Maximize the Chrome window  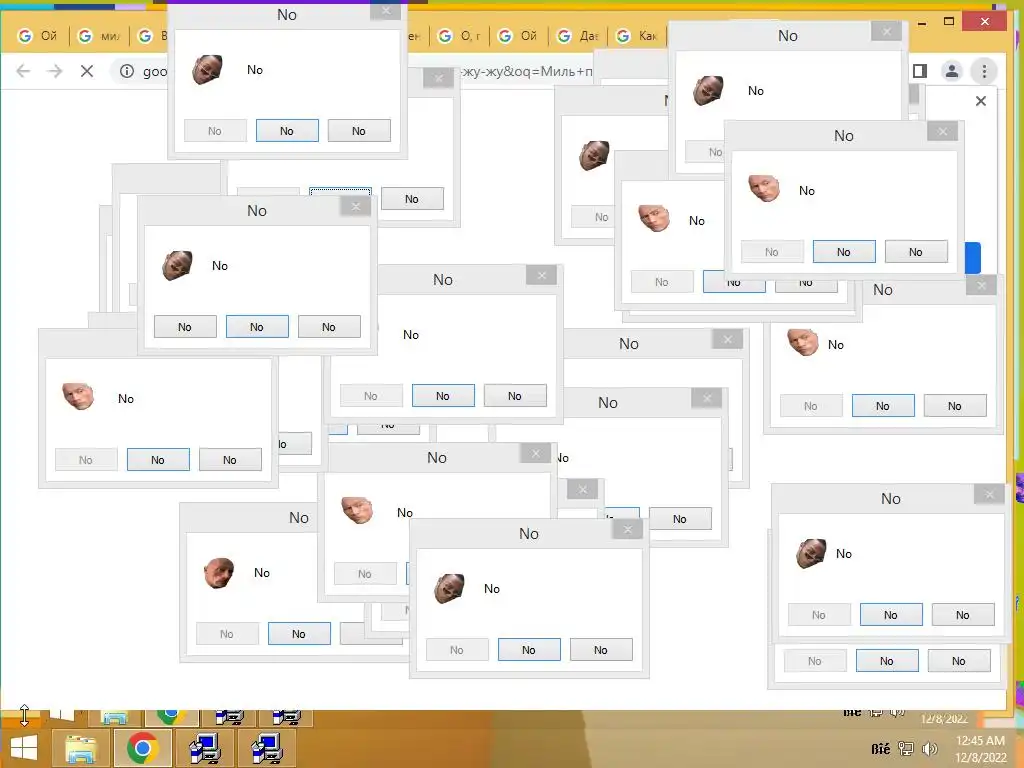[949, 22]
